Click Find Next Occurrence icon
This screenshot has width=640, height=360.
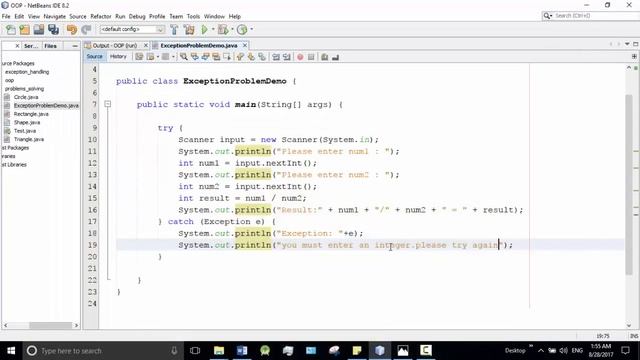tap(205, 57)
